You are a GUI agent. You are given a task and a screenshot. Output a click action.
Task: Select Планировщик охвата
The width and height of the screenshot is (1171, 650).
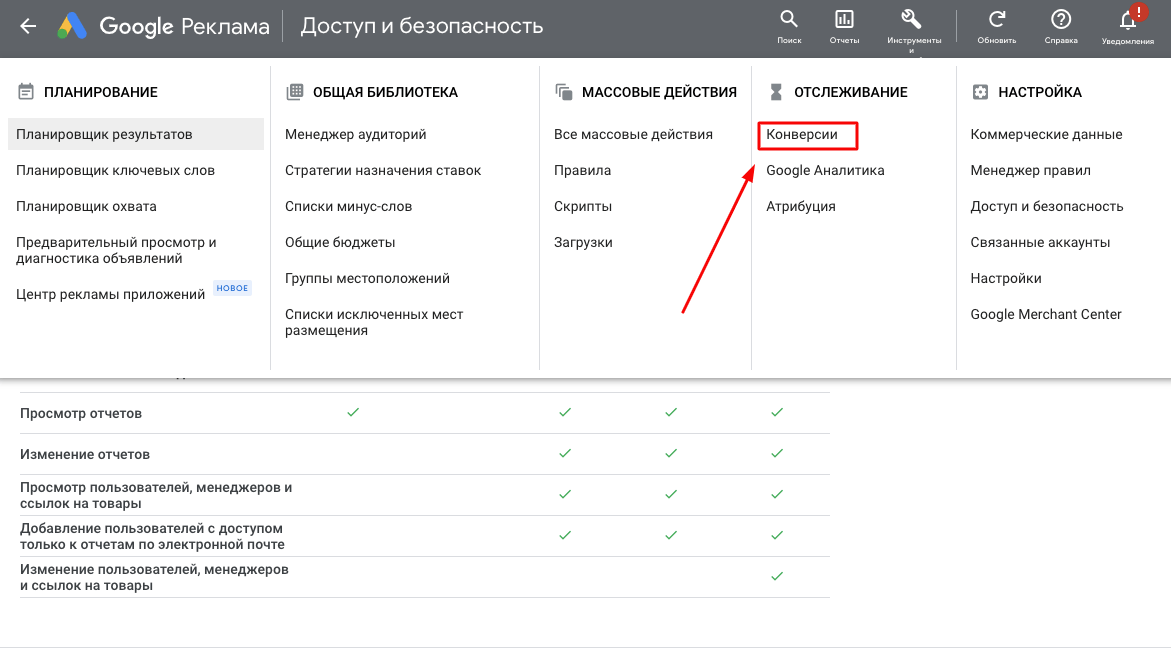click(x=86, y=206)
